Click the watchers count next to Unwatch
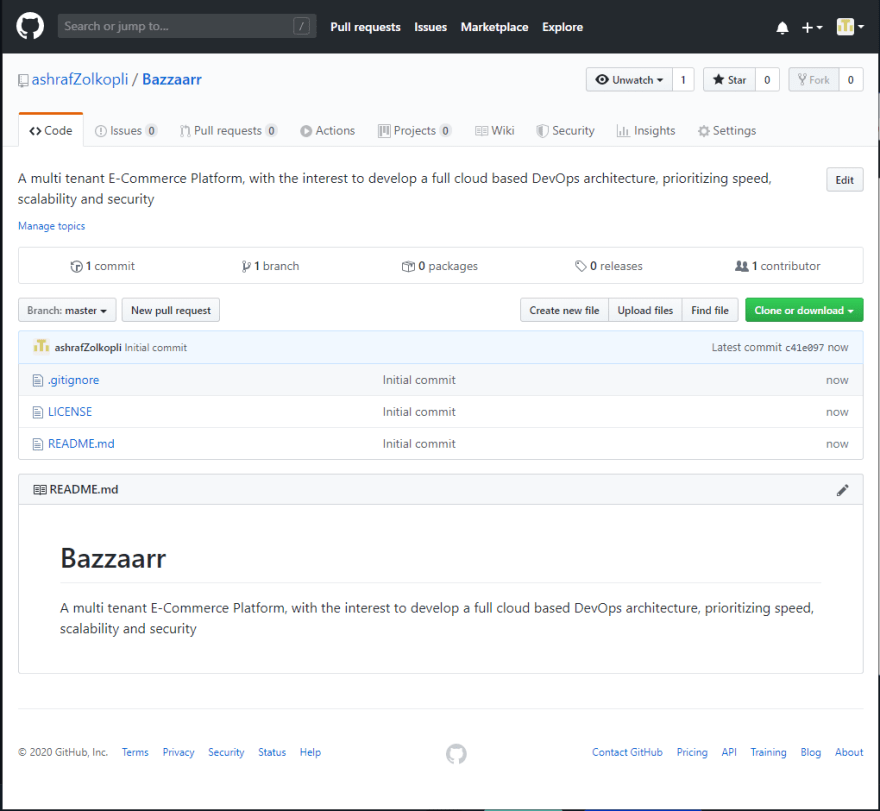The width and height of the screenshot is (880, 811). tap(683, 80)
